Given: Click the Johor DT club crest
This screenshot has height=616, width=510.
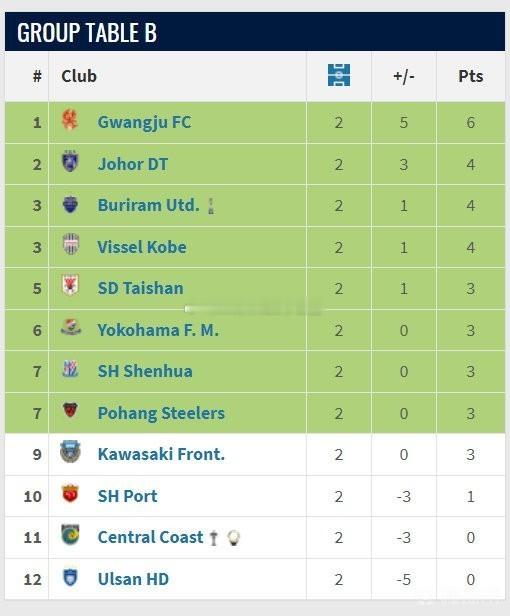Looking at the screenshot, I should coord(70,161).
